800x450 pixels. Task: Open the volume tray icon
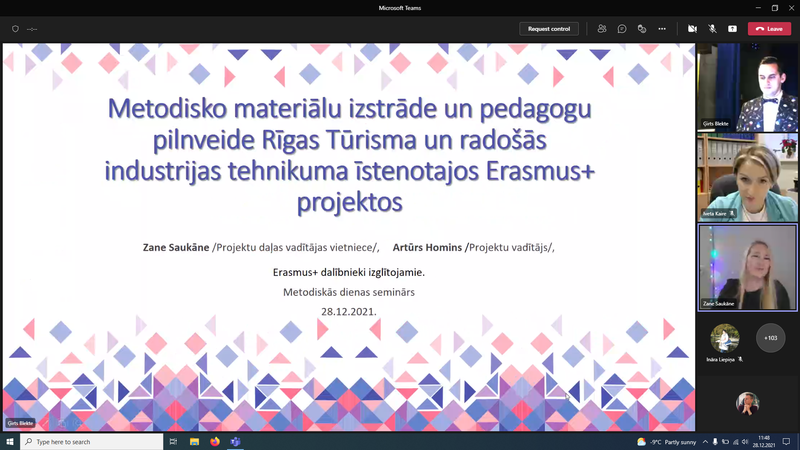click(745, 442)
